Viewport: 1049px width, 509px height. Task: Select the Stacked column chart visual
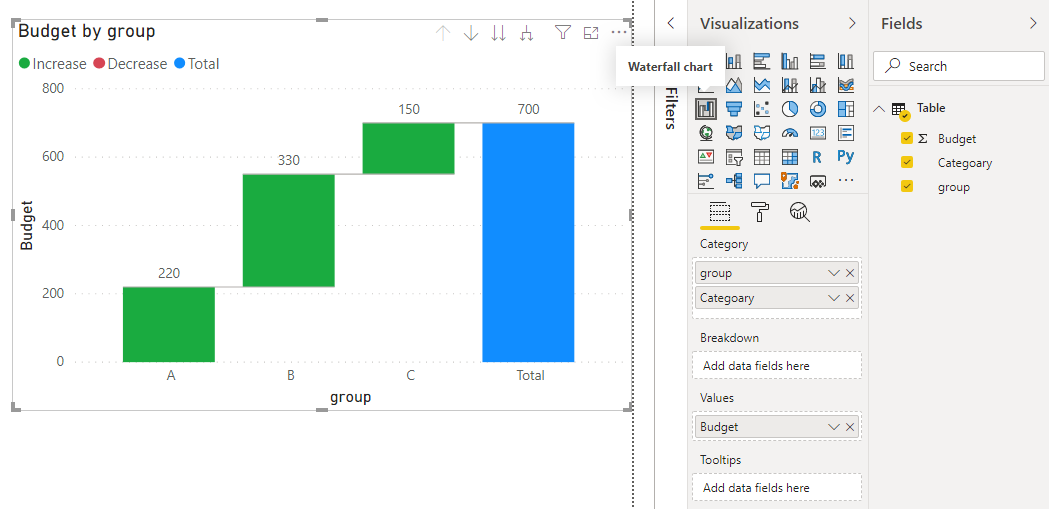tap(734, 62)
